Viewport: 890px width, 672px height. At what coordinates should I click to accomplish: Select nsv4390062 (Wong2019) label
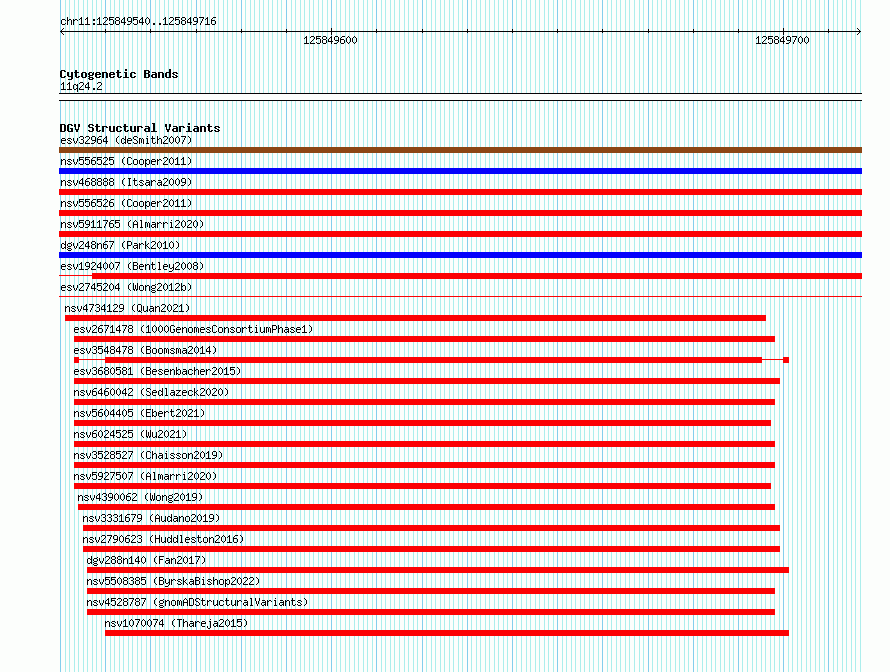pyautogui.click(x=140, y=497)
